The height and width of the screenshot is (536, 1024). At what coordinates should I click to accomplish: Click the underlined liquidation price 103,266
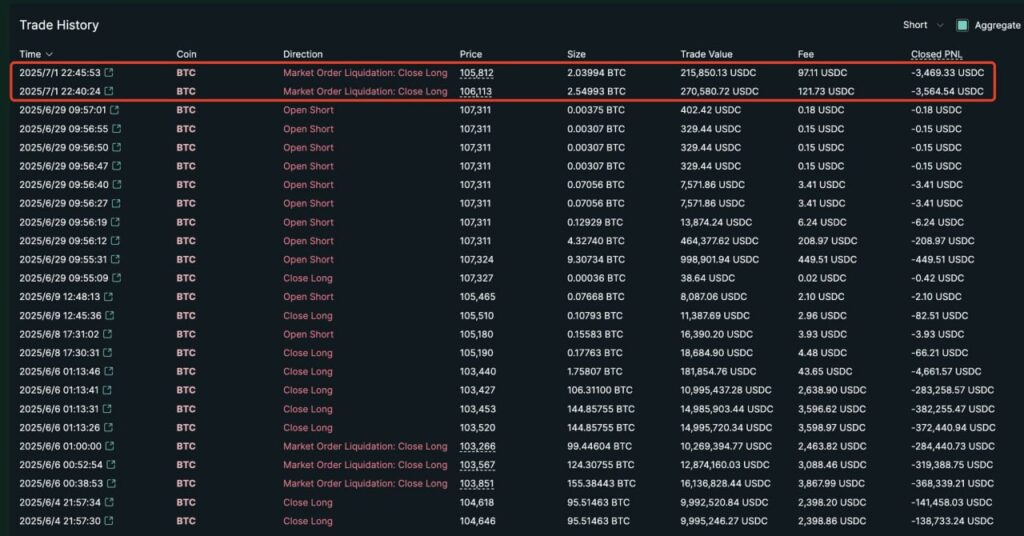point(476,446)
